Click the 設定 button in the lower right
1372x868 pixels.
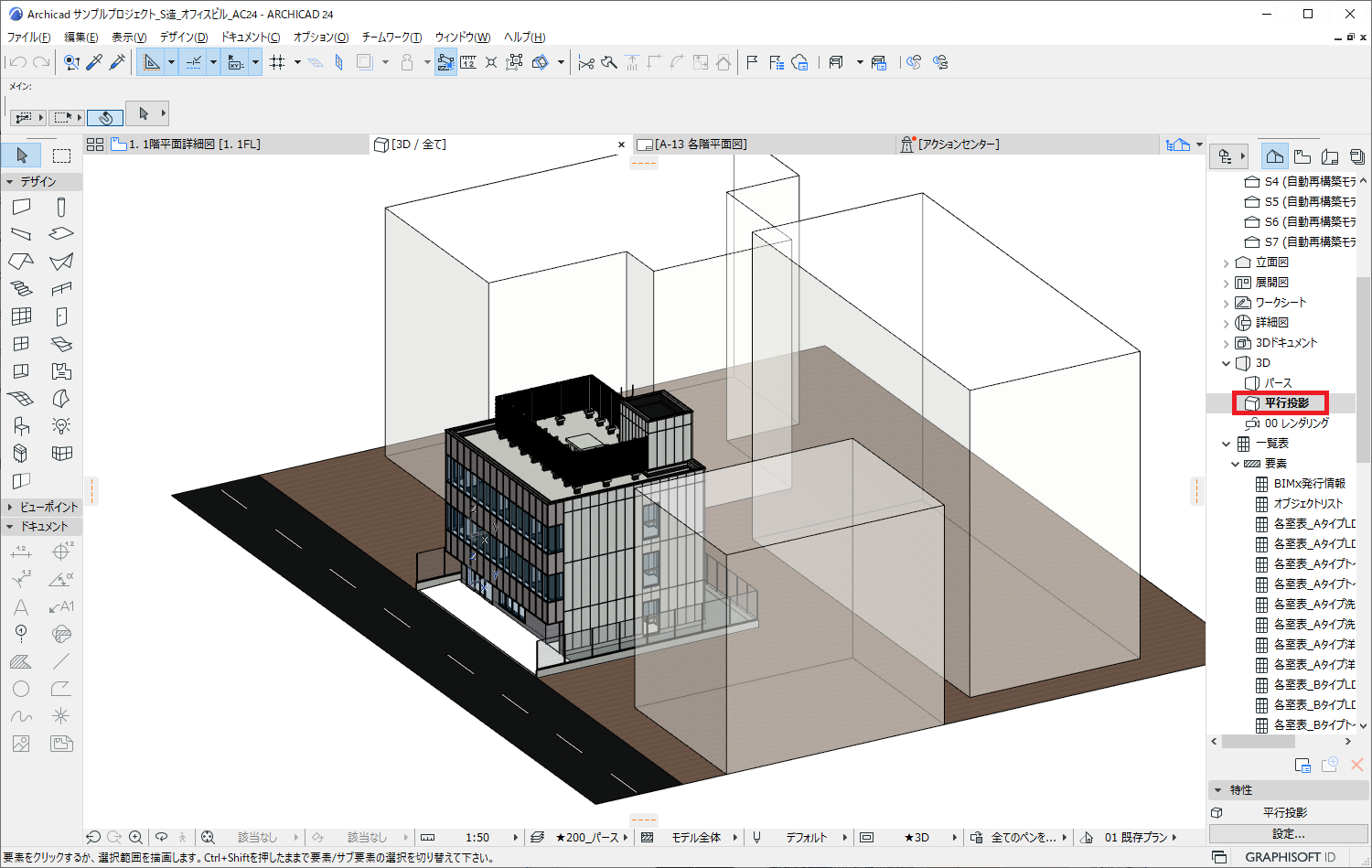[x=1286, y=833]
